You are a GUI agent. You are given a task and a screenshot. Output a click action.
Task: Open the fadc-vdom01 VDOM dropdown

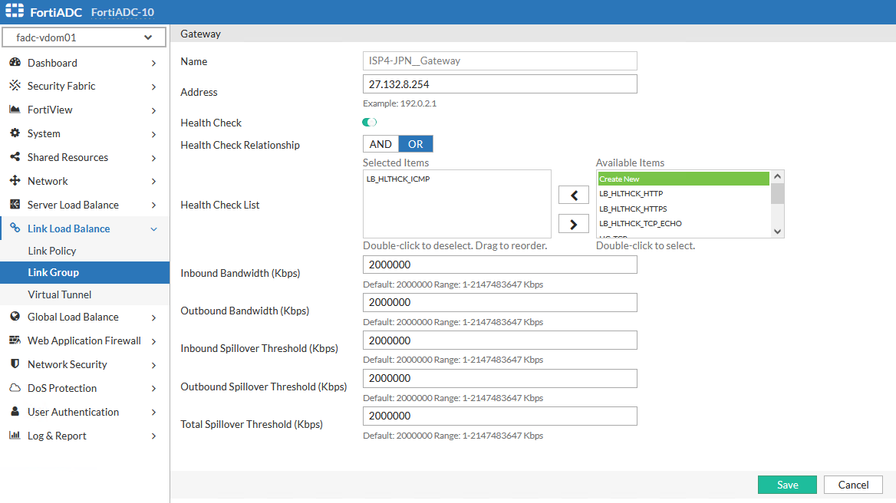click(84, 37)
